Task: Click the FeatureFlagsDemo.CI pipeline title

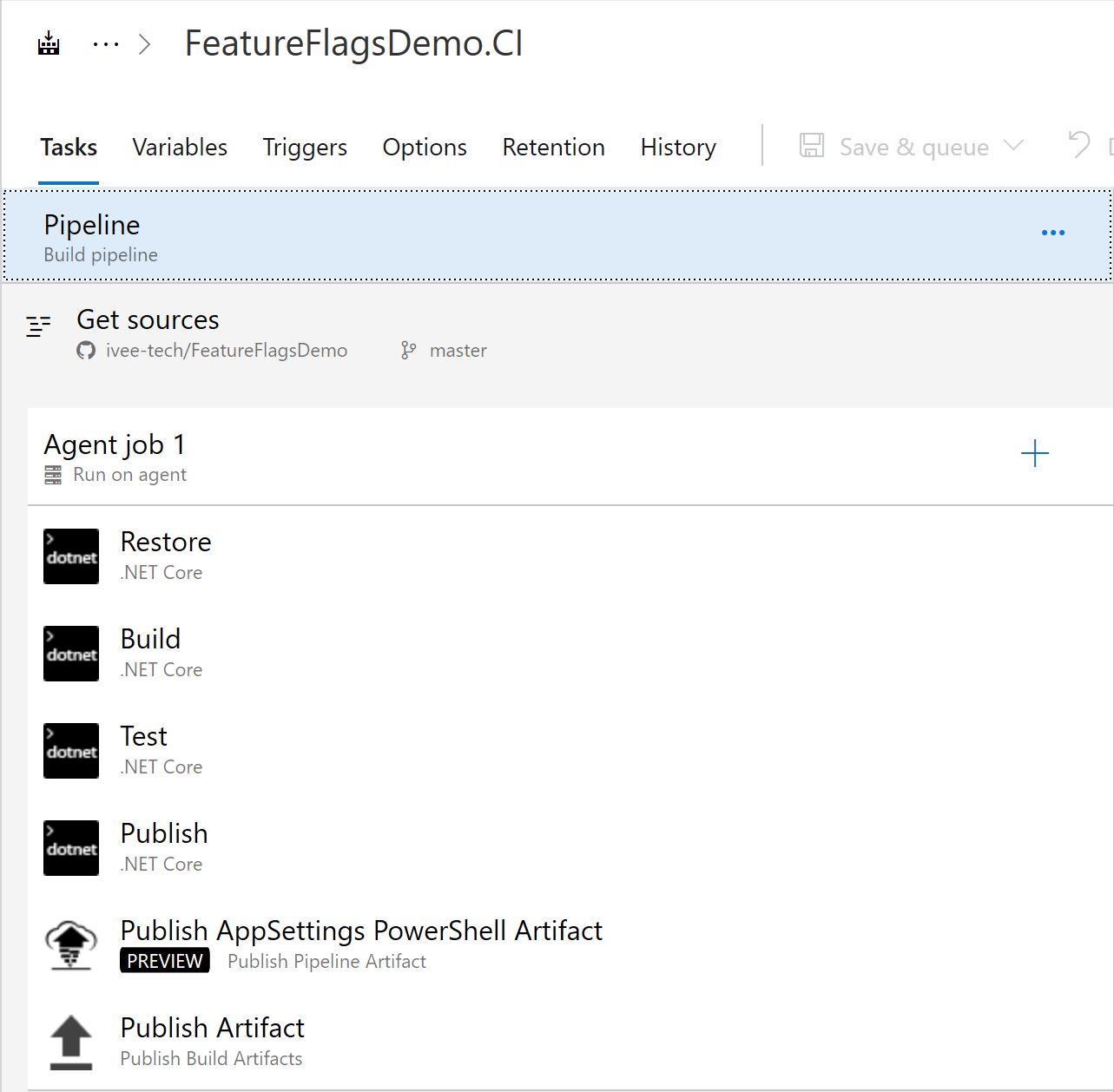Action: click(353, 44)
